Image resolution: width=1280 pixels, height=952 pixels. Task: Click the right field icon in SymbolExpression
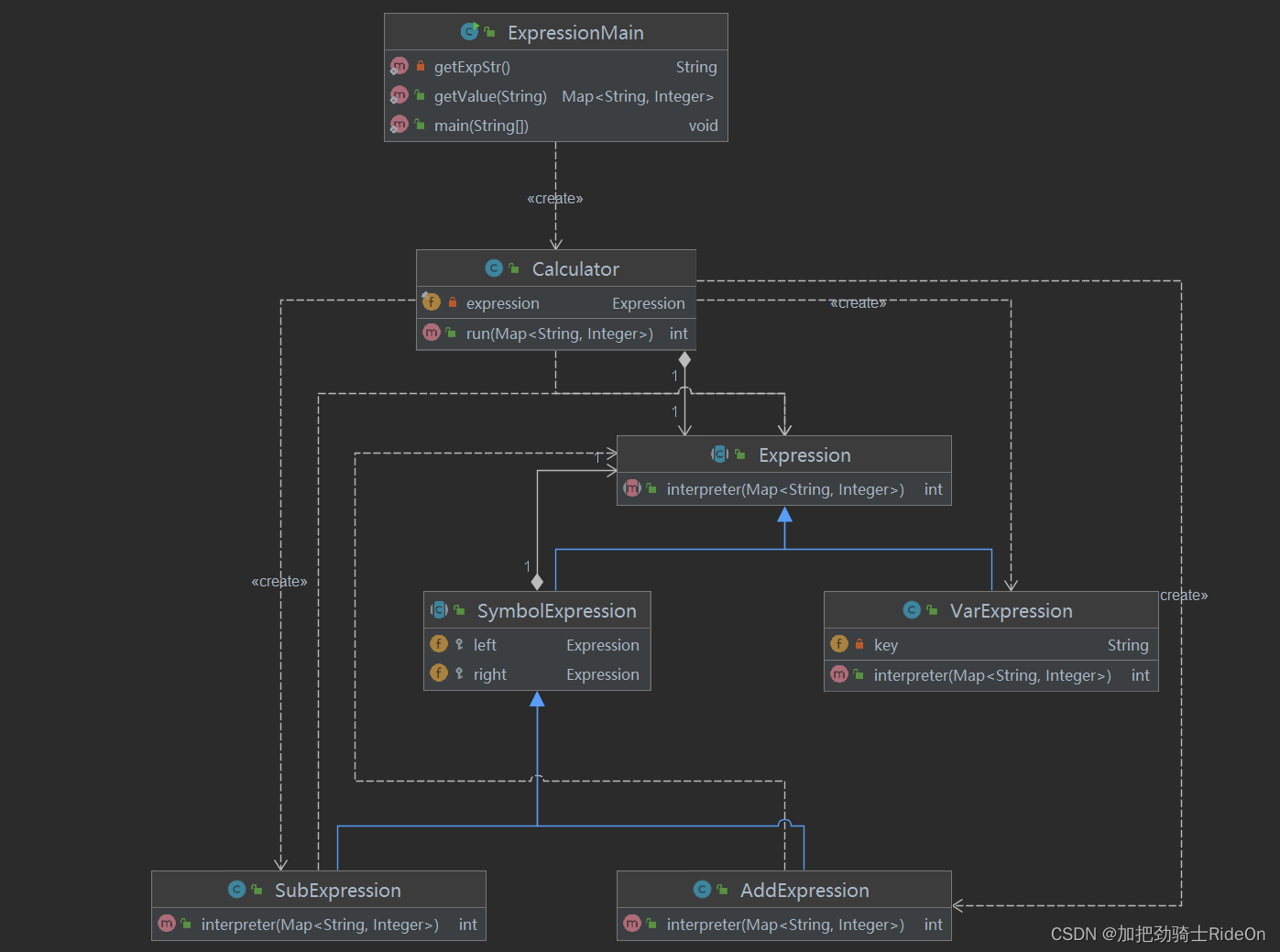pyautogui.click(x=439, y=673)
